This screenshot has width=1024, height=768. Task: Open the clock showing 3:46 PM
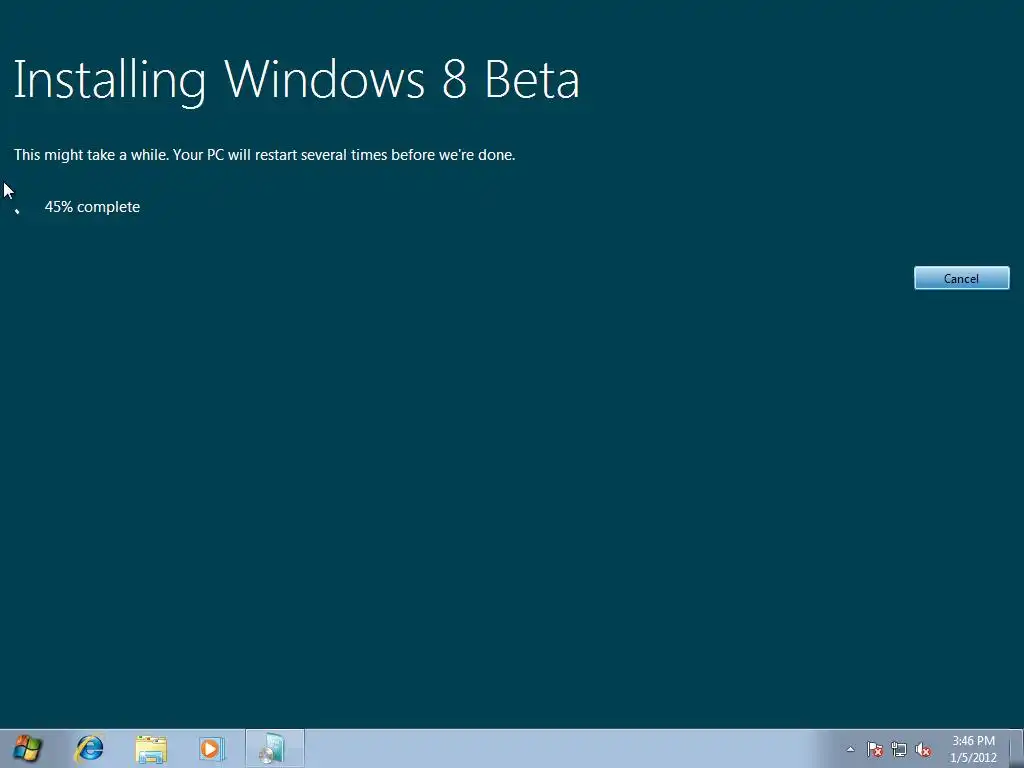973,749
